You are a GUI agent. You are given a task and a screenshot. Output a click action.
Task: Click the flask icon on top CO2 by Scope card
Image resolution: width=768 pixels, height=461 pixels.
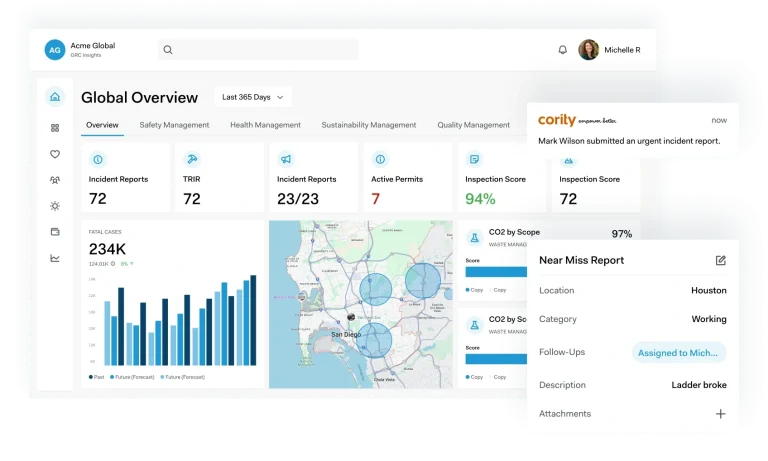coord(474,238)
